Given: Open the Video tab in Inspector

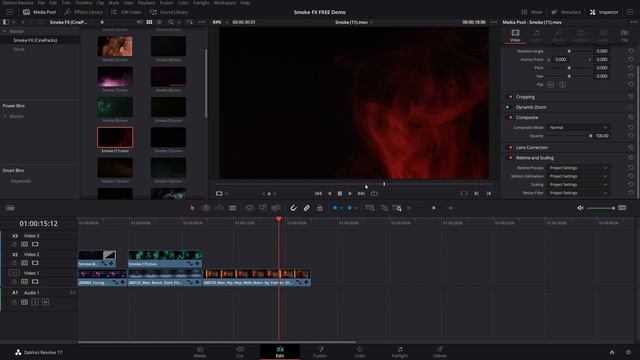Looking at the screenshot, I should point(515,35).
